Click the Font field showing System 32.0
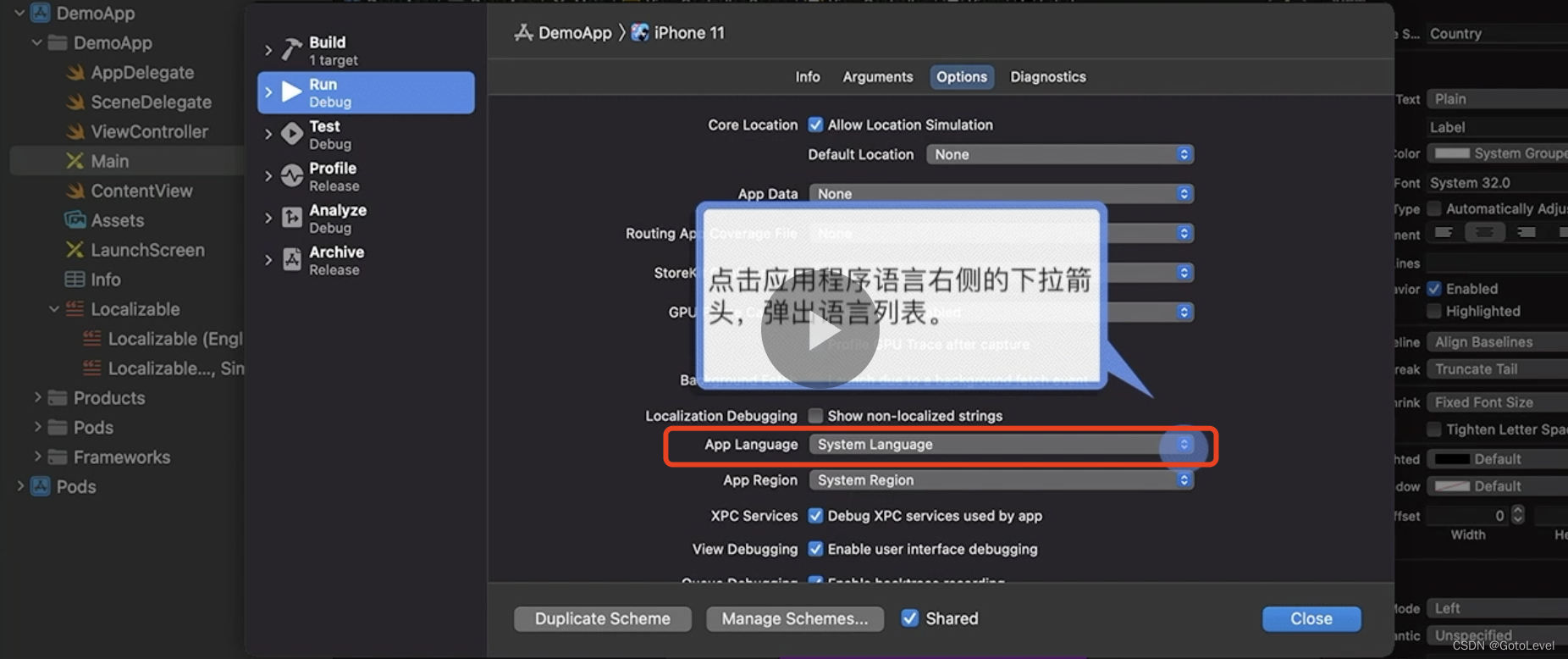This screenshot has width=1568, height=659. coord(1497,183)
